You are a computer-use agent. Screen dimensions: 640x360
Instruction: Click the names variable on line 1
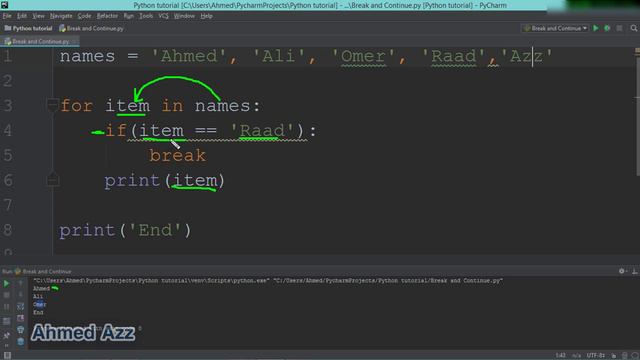coord(87,56)
